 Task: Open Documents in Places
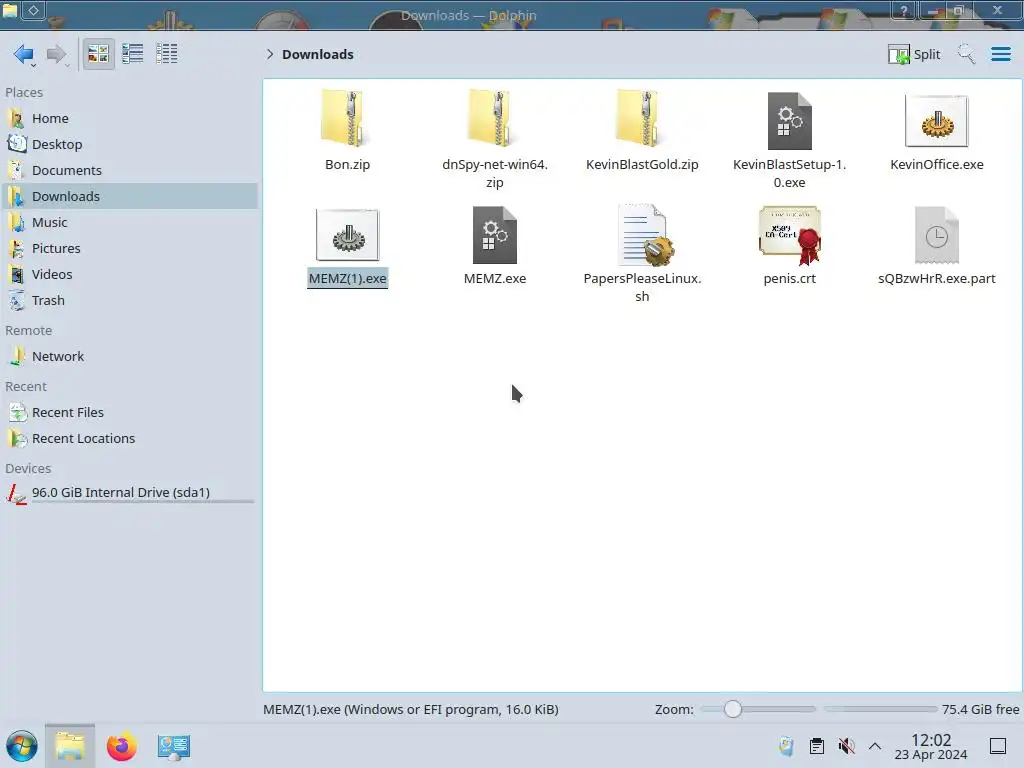pyautogui.click(x=129, y=170)
